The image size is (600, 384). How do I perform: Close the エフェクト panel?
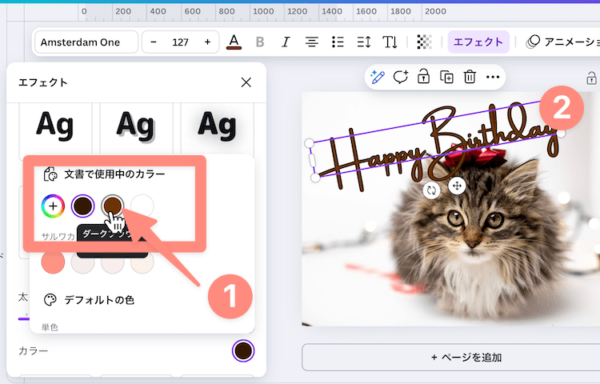[246, 82]
